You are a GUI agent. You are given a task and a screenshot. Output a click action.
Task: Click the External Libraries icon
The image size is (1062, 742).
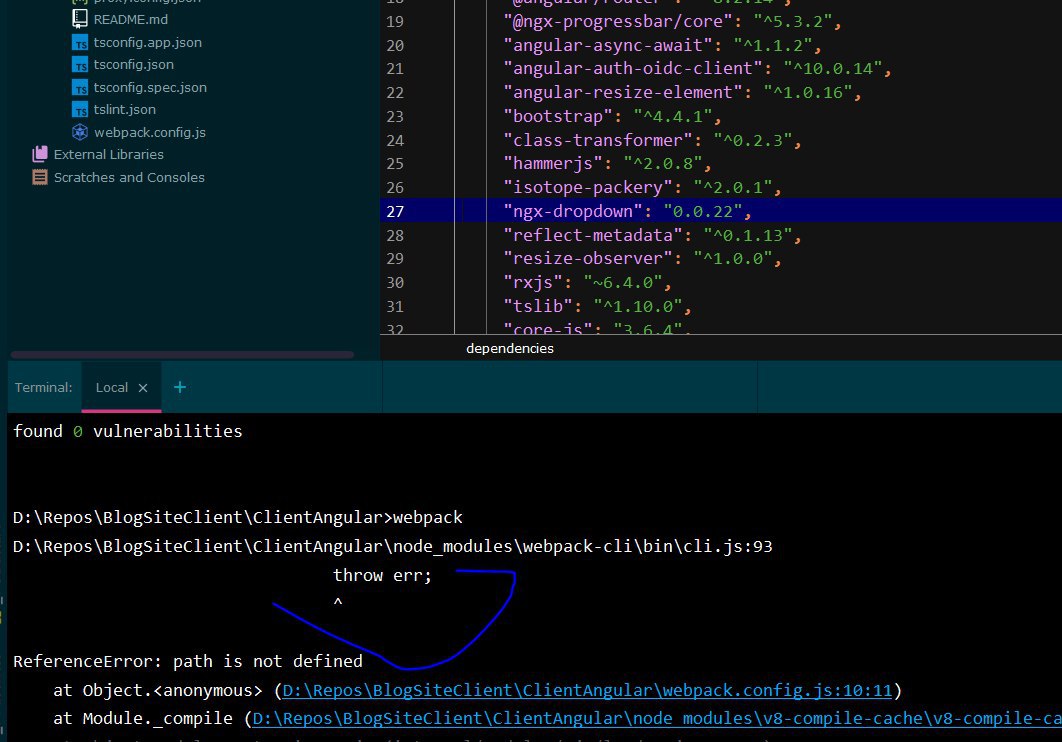tap(40, 154)
